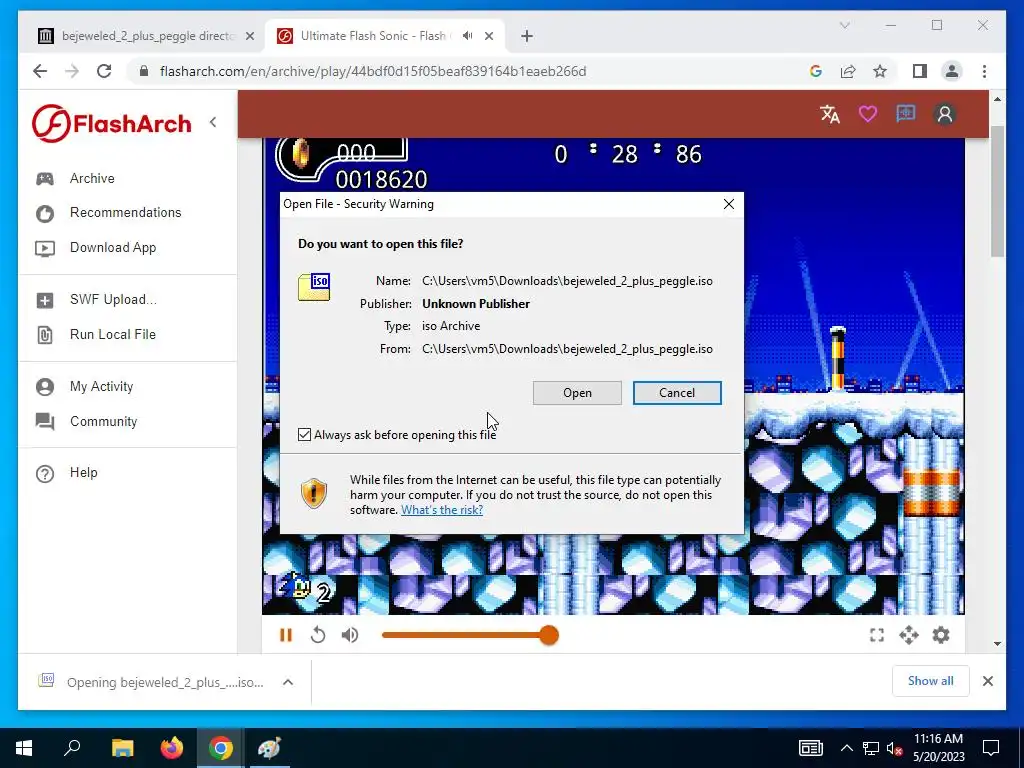
Task: Open the Windows Start menu
Action: (24, 748)
